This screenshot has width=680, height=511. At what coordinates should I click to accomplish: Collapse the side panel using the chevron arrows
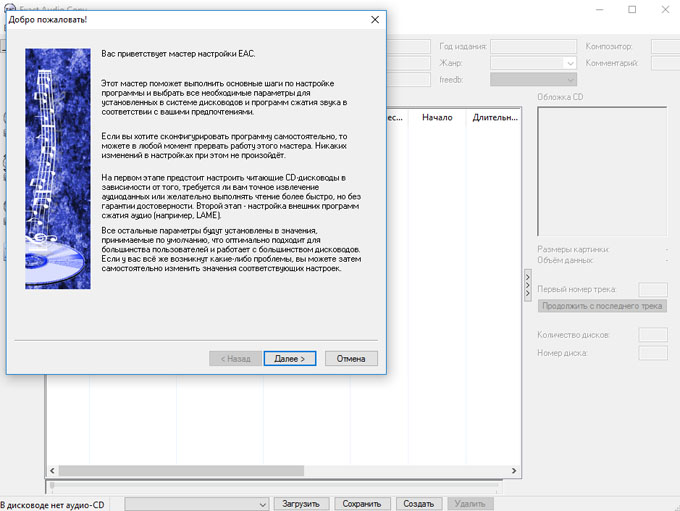click(x=528, y=283)
